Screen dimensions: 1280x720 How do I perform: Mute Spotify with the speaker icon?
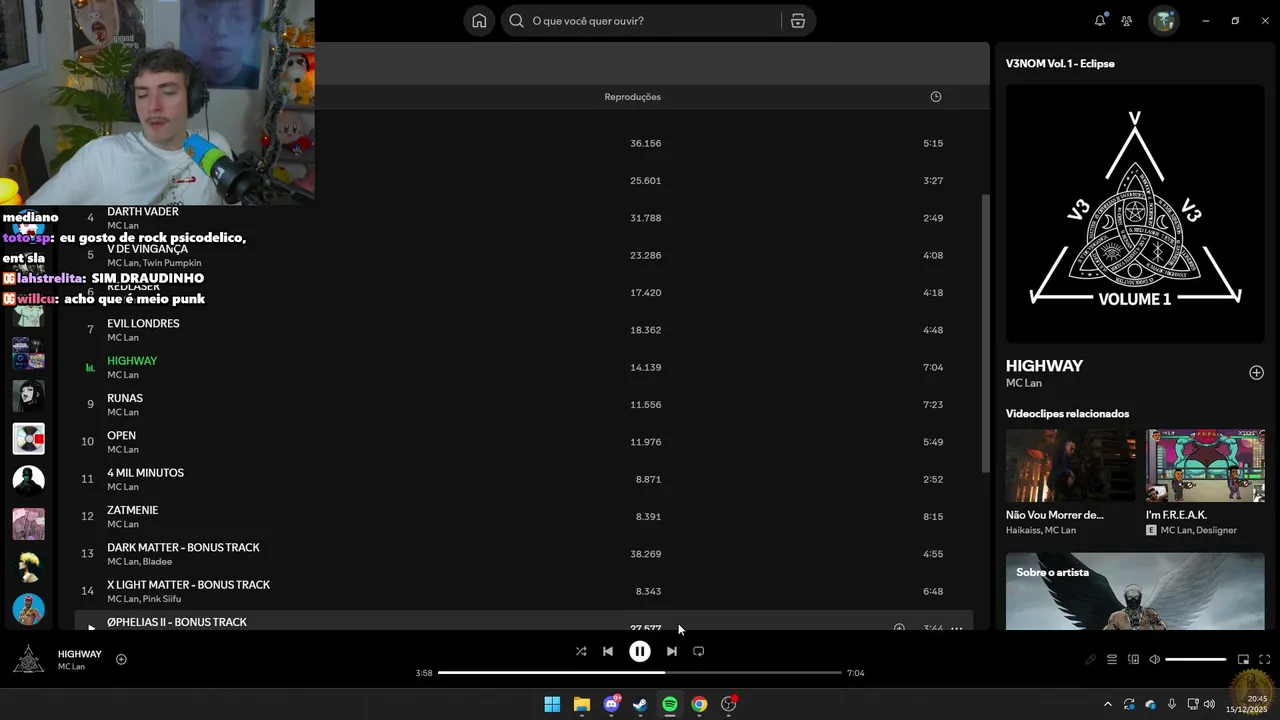pyautogui.click(x=1155, y=659)
